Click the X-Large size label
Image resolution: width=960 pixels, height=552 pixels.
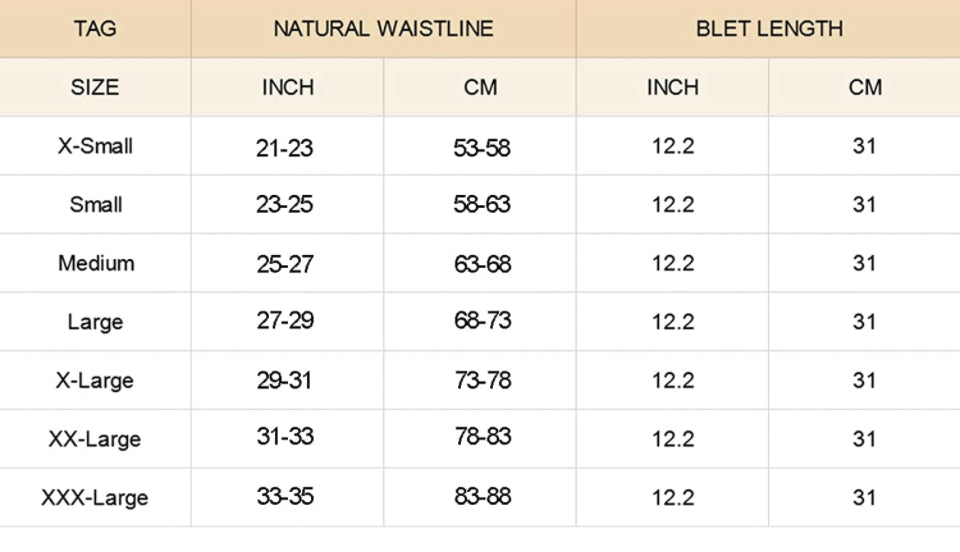95,381
